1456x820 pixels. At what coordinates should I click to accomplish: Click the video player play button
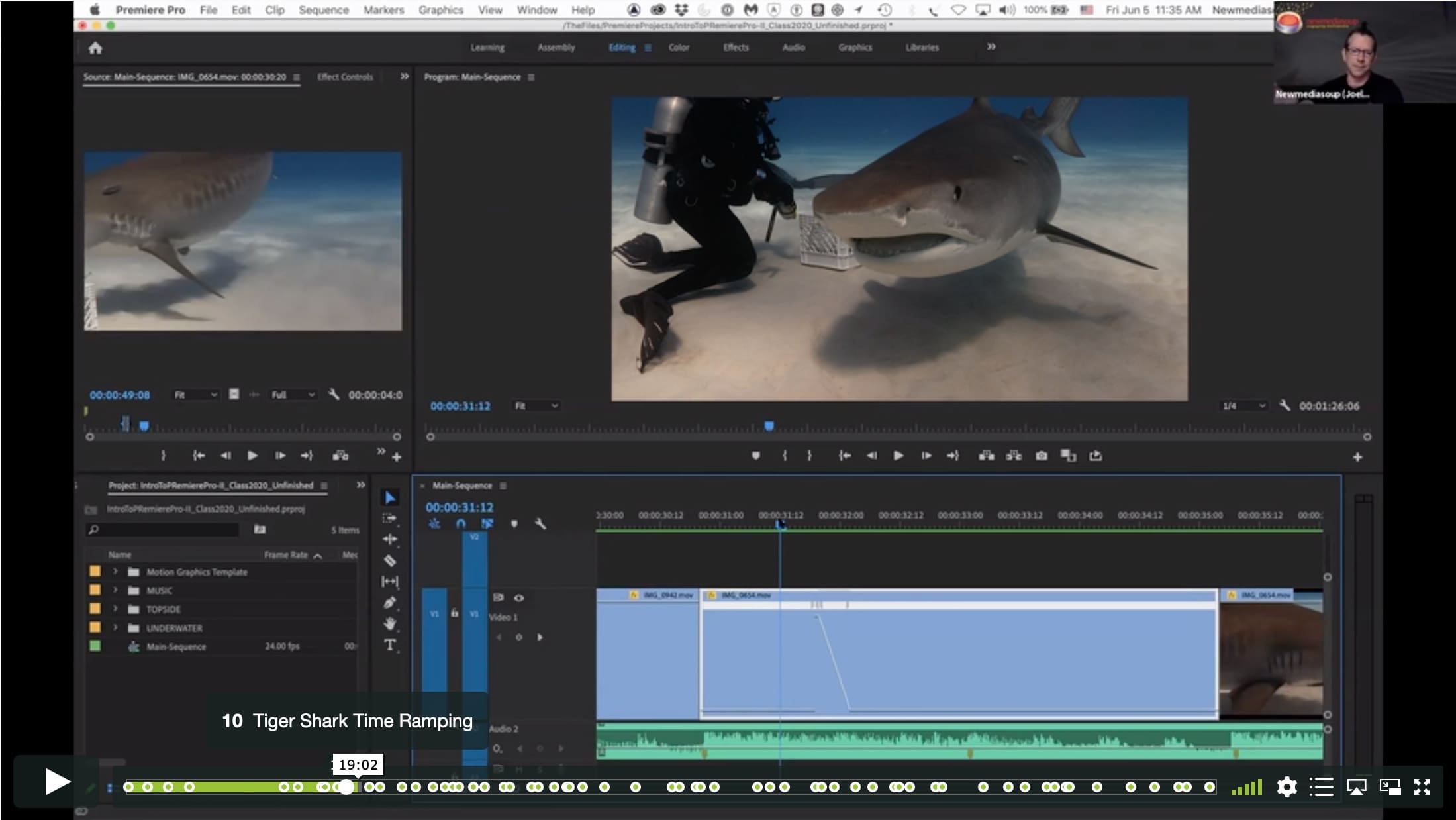click(x=57, y=782)
